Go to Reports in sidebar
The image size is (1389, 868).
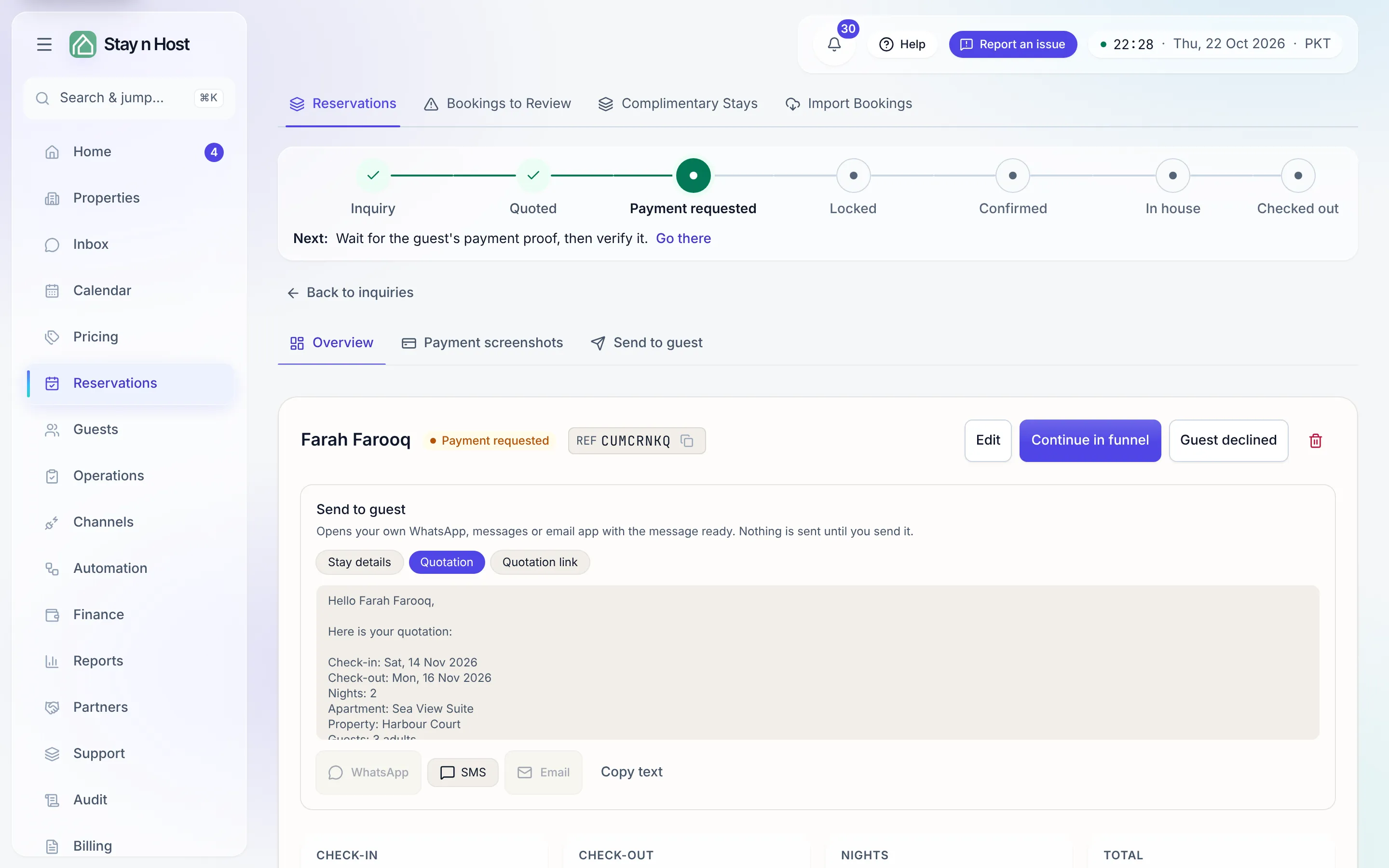(x=129, y=661)
